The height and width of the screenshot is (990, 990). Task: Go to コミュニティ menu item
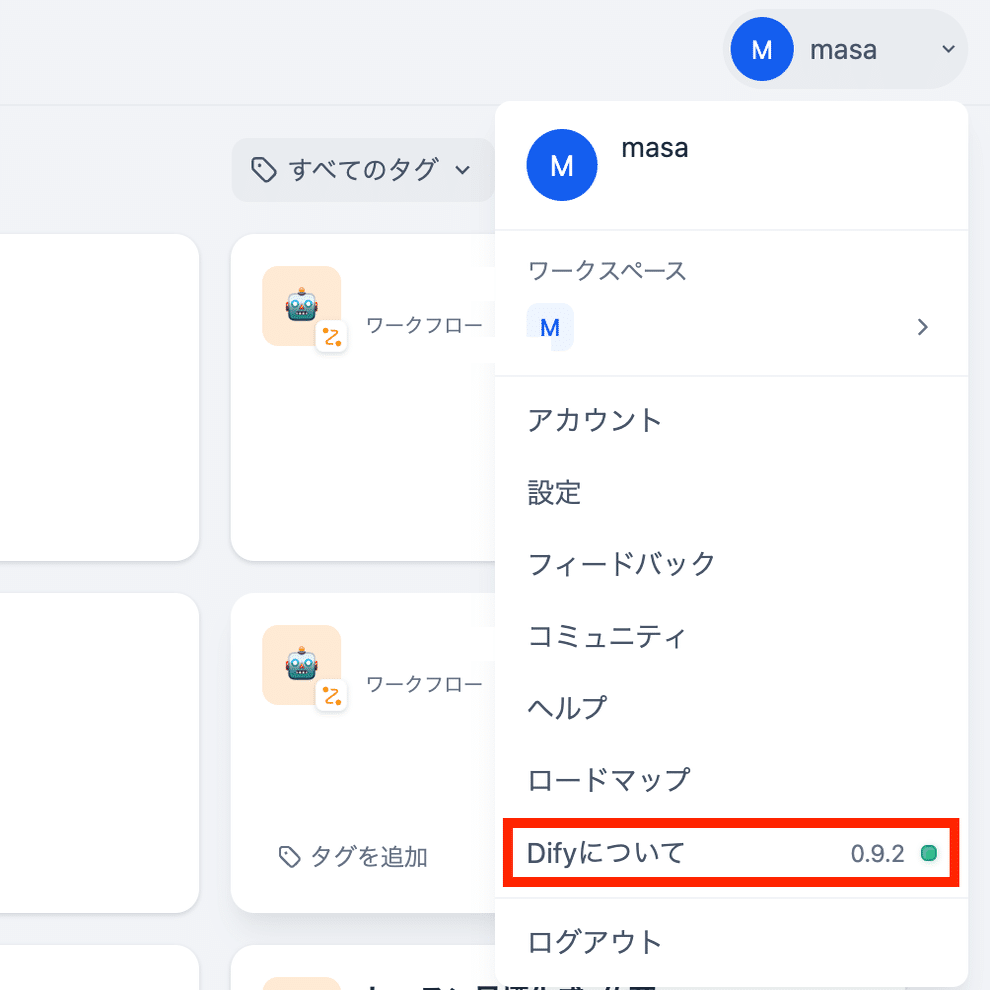point(607,636)
